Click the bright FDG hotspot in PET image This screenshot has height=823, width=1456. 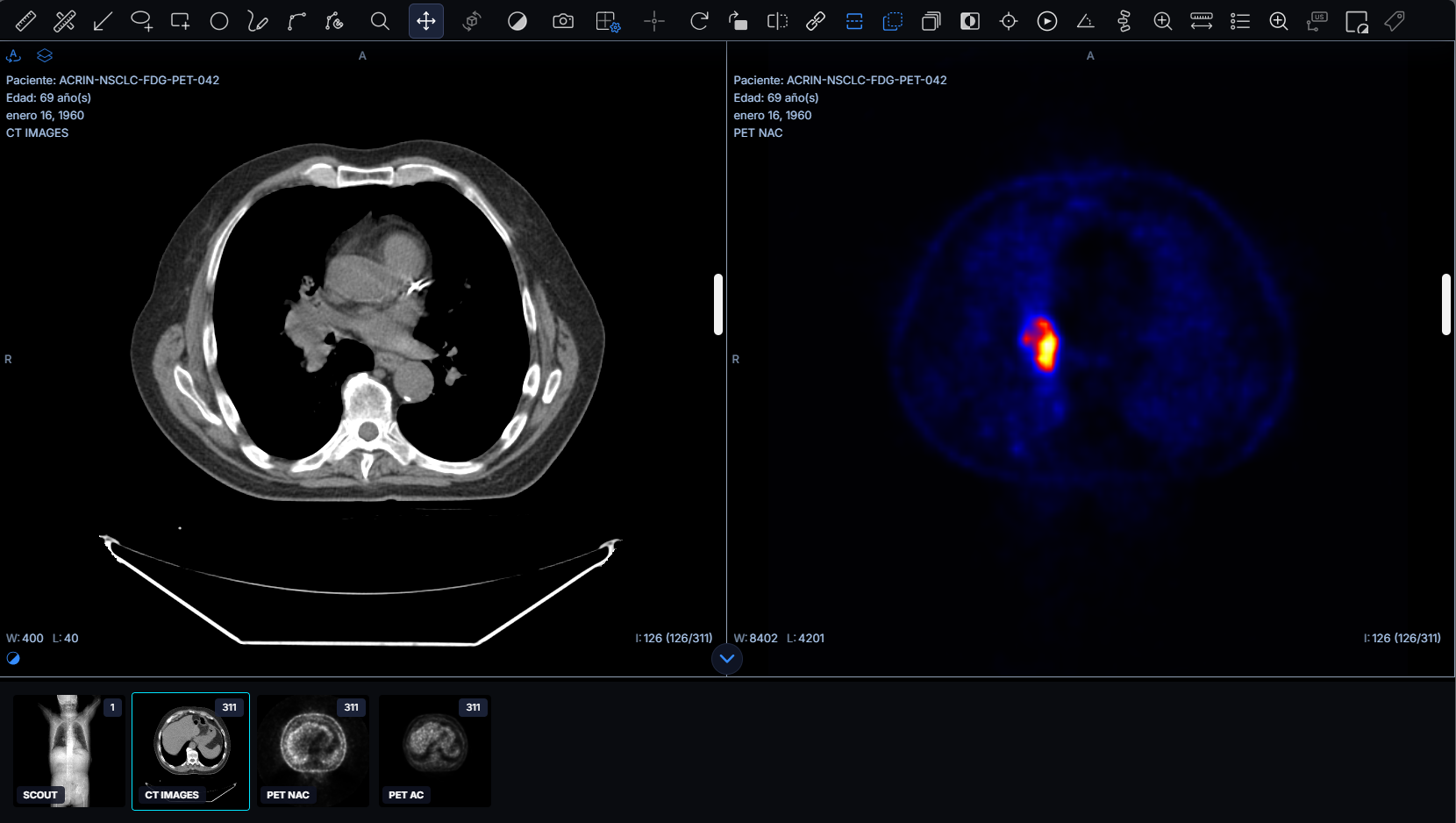1043,344
